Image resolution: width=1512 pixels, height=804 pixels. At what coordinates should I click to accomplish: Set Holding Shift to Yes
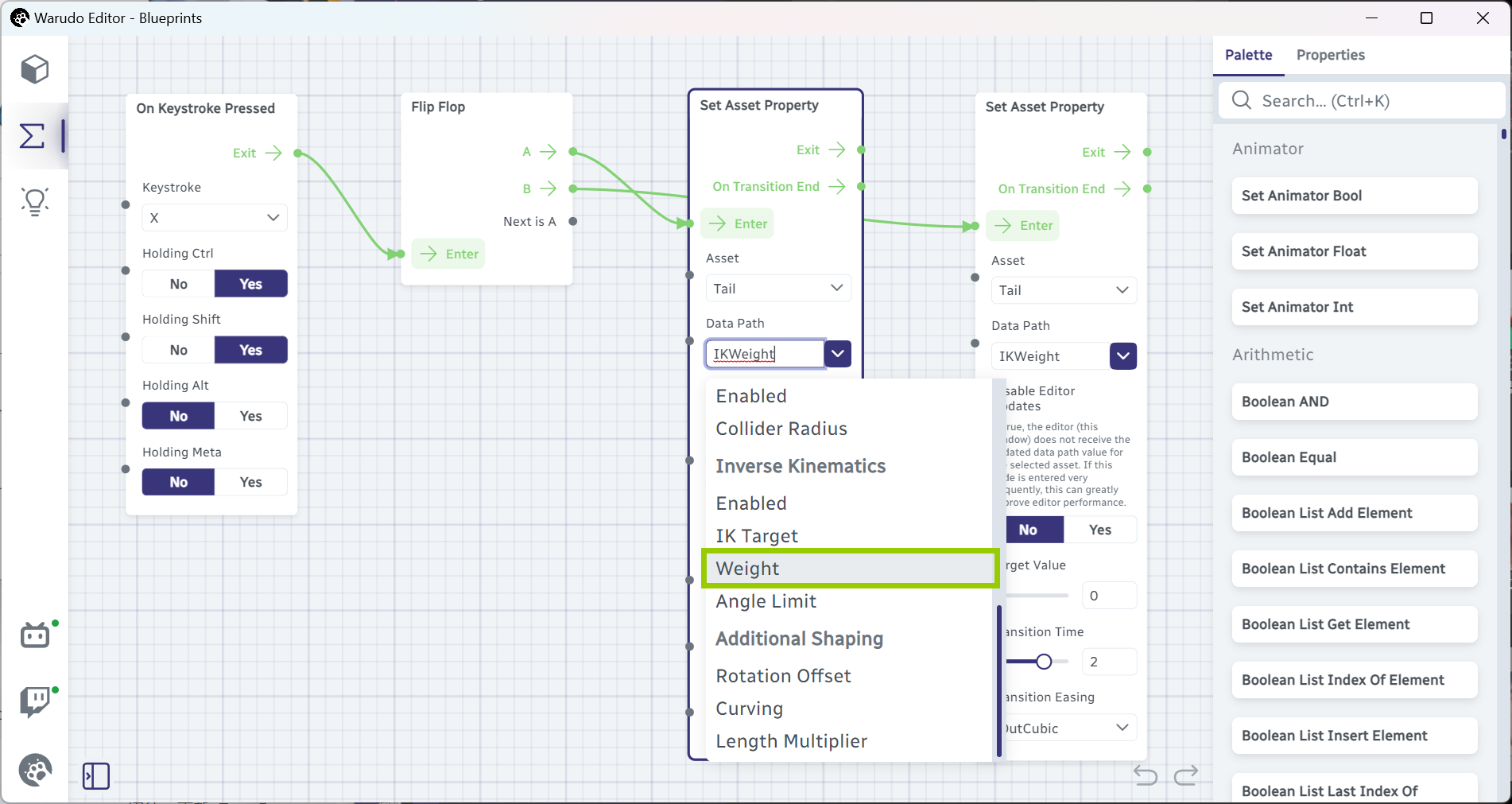[251, 350]
